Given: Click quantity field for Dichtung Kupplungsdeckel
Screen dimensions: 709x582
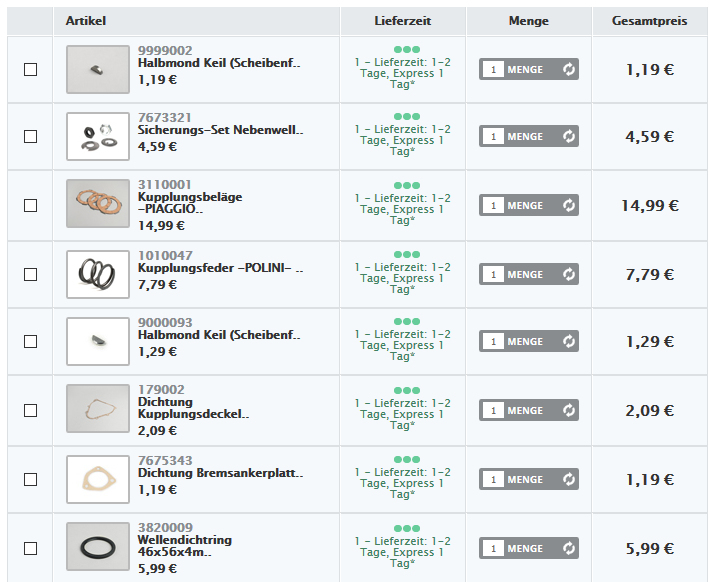Looking at the screenshot, I should 493,410.
